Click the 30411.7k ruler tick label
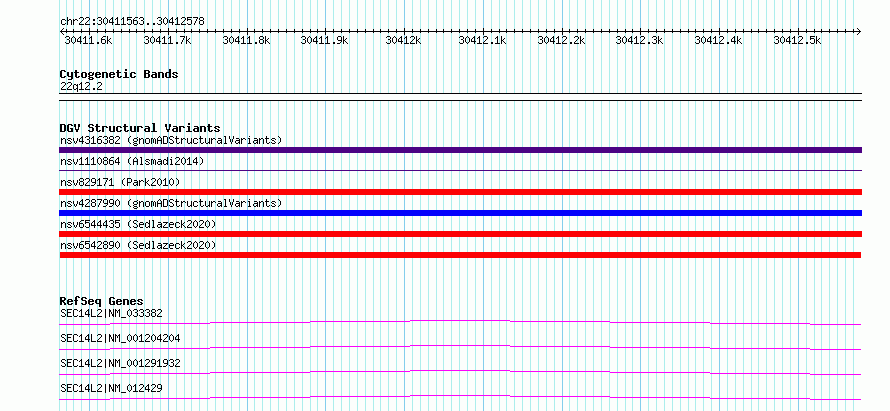 tap(167, 40)
